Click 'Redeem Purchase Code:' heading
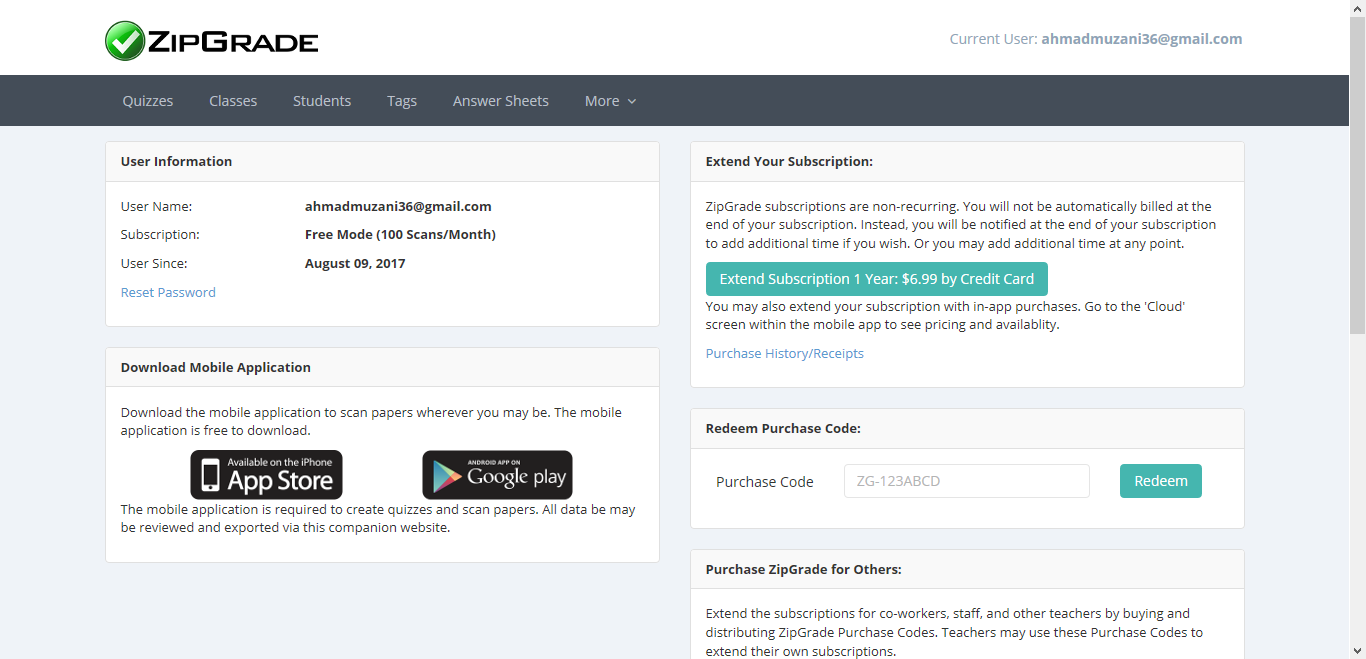This screenshot has width=1366, height=659. pos(783,428)
